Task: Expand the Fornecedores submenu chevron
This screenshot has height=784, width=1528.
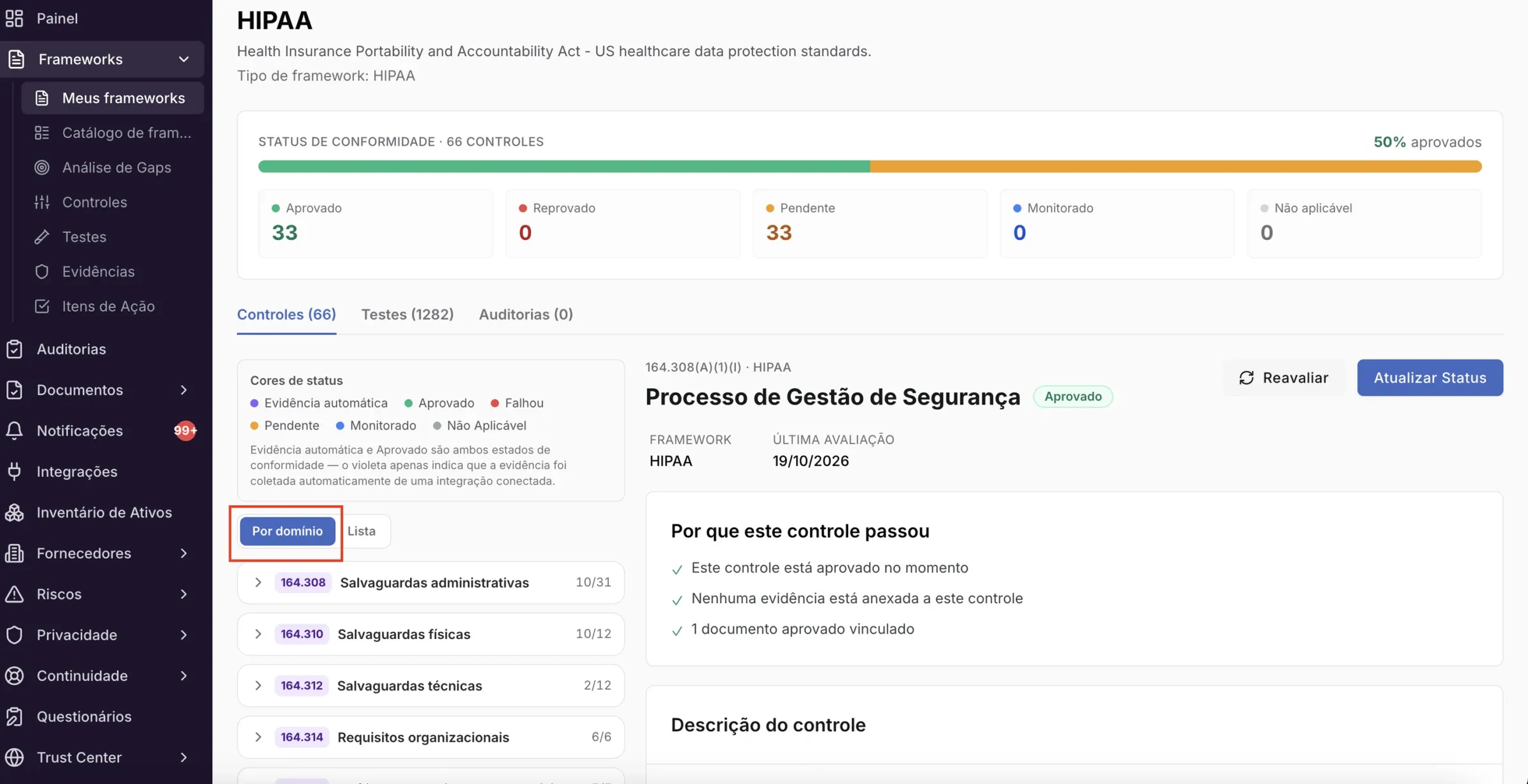Action: 184,553
